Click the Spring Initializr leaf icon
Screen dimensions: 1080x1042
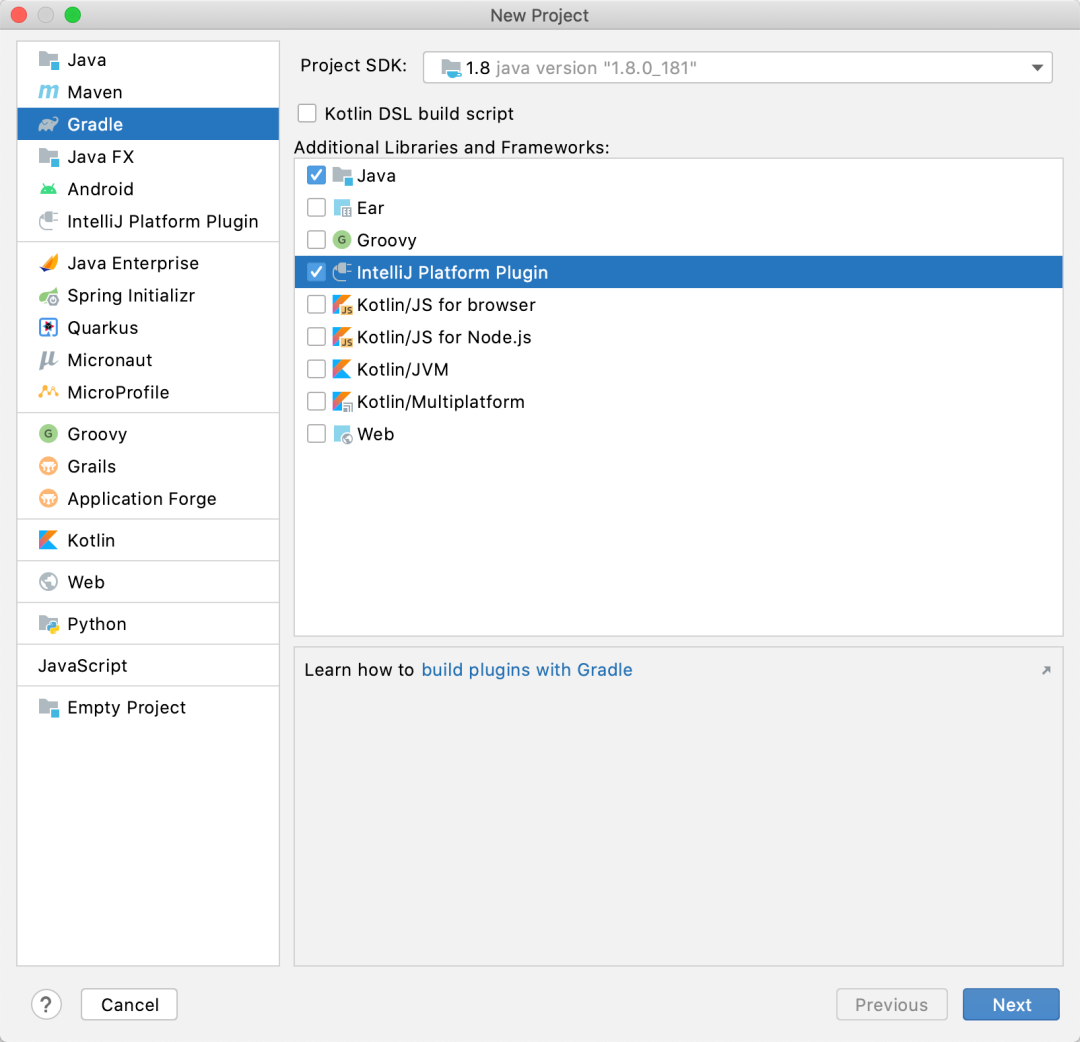click(x=48, y=296)
